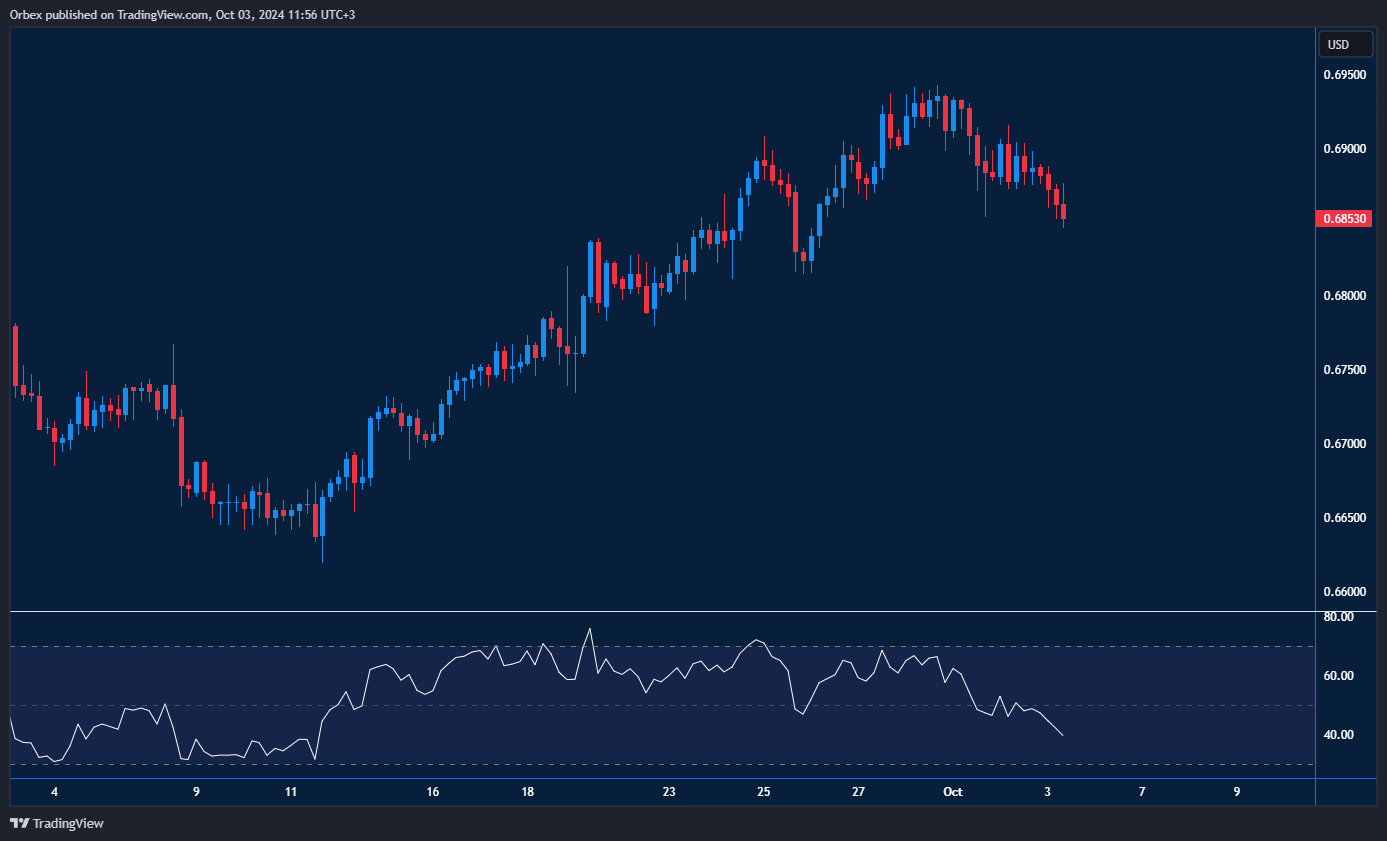Viewport: 1387px width, 841px height.
Task: Click the 40.00 indicator scale label
Action: click(x=1338, y=735)
